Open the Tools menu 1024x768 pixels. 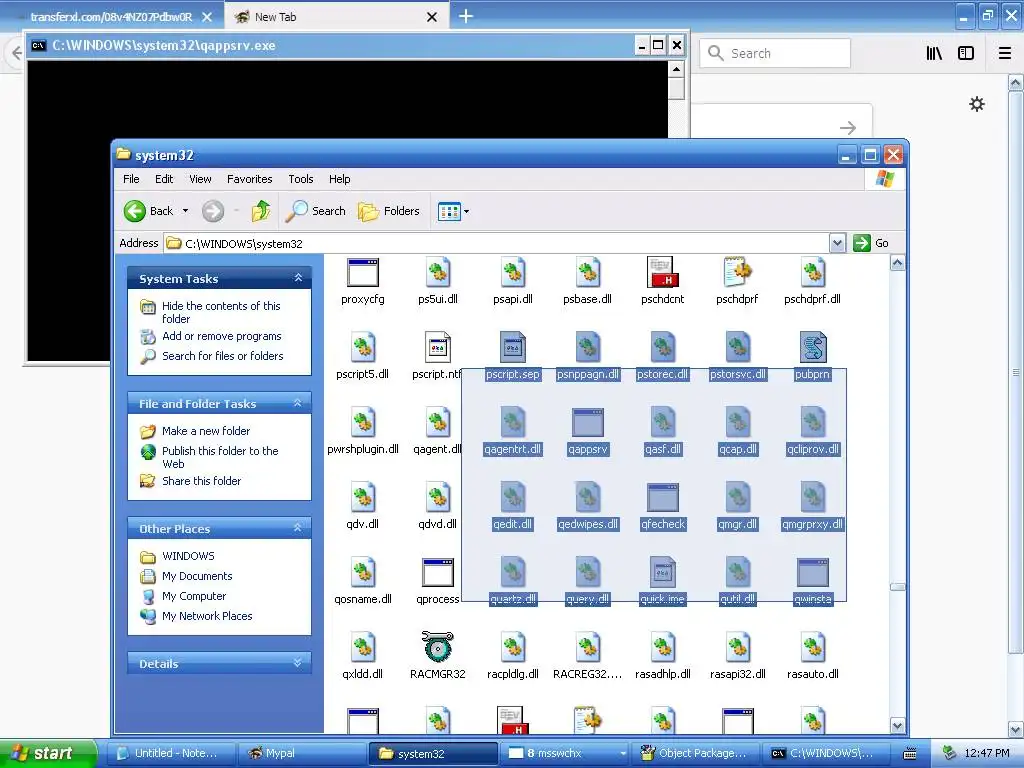[x=301, y=179]
